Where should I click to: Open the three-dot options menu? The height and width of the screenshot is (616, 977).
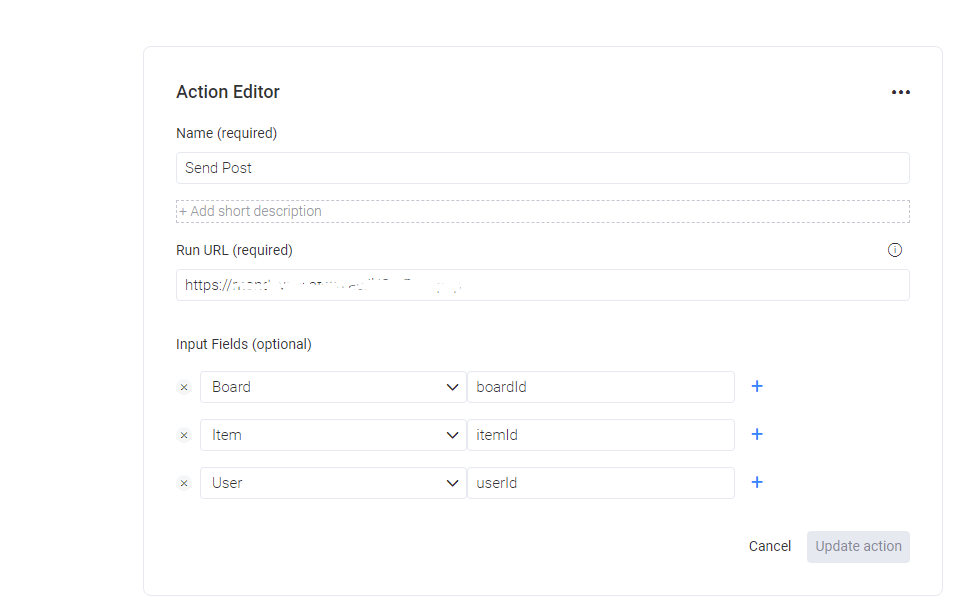coord(901,93)
